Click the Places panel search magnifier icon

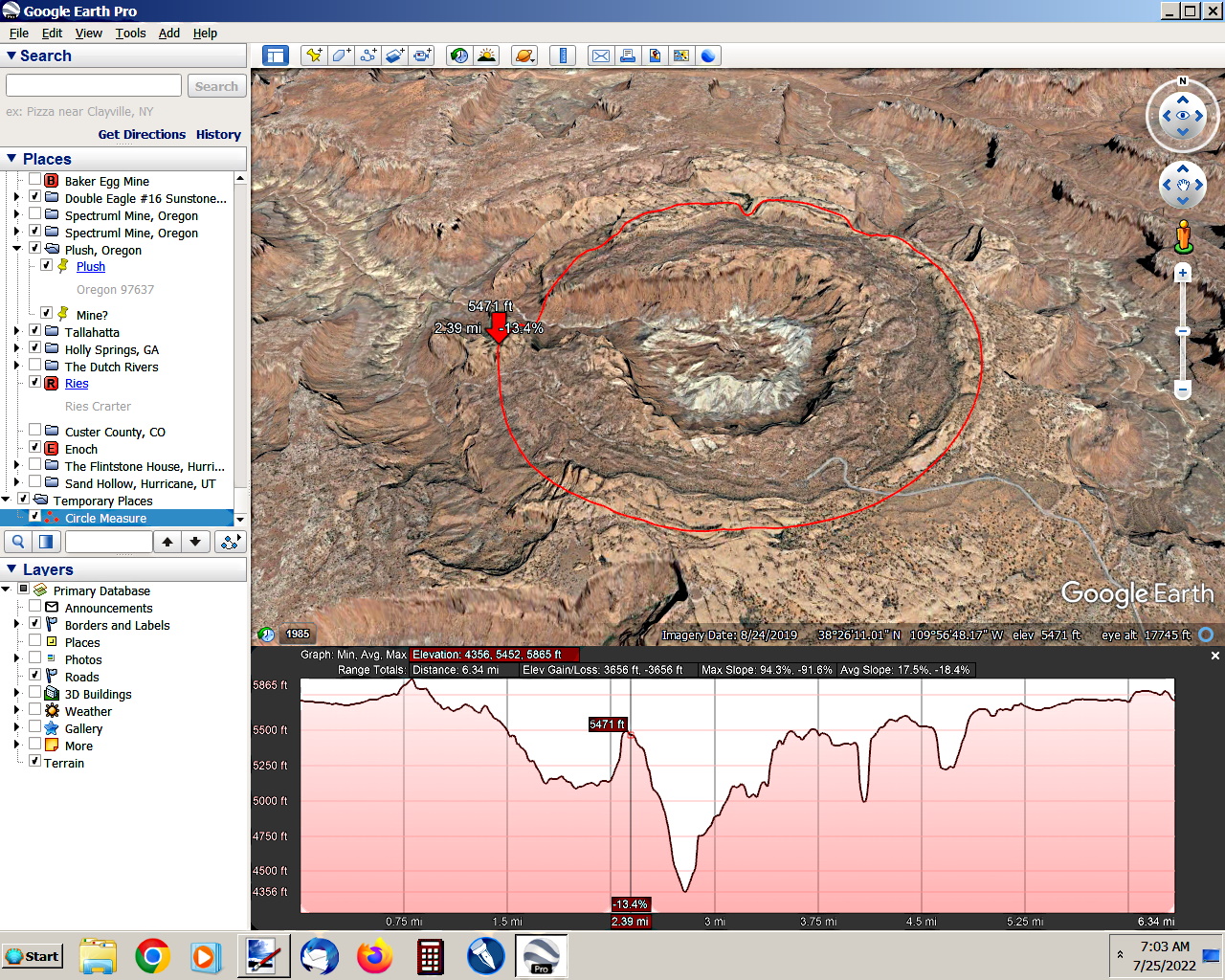(18, 542)
